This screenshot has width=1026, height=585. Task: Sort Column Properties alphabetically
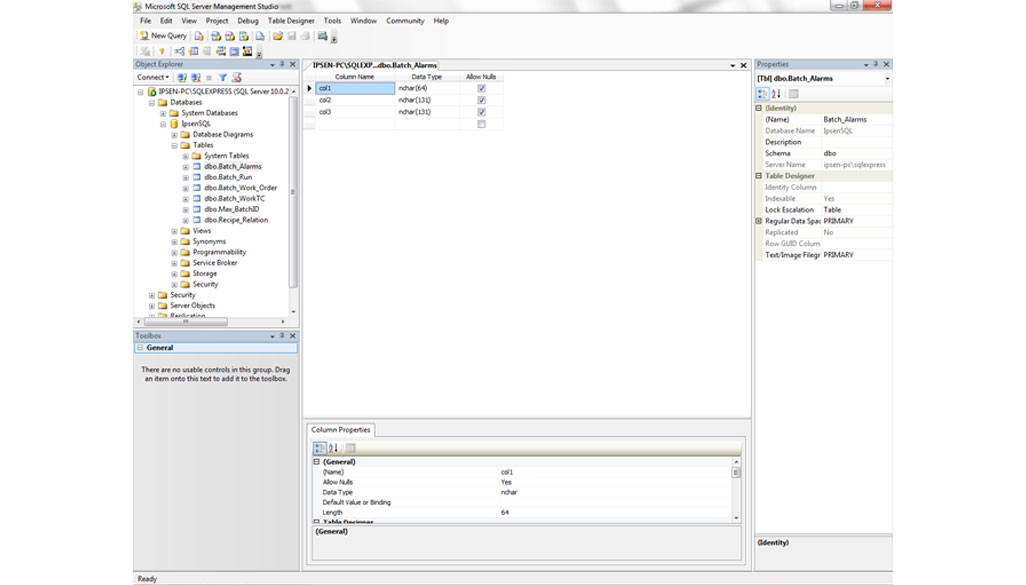click(x=334, y=448)
